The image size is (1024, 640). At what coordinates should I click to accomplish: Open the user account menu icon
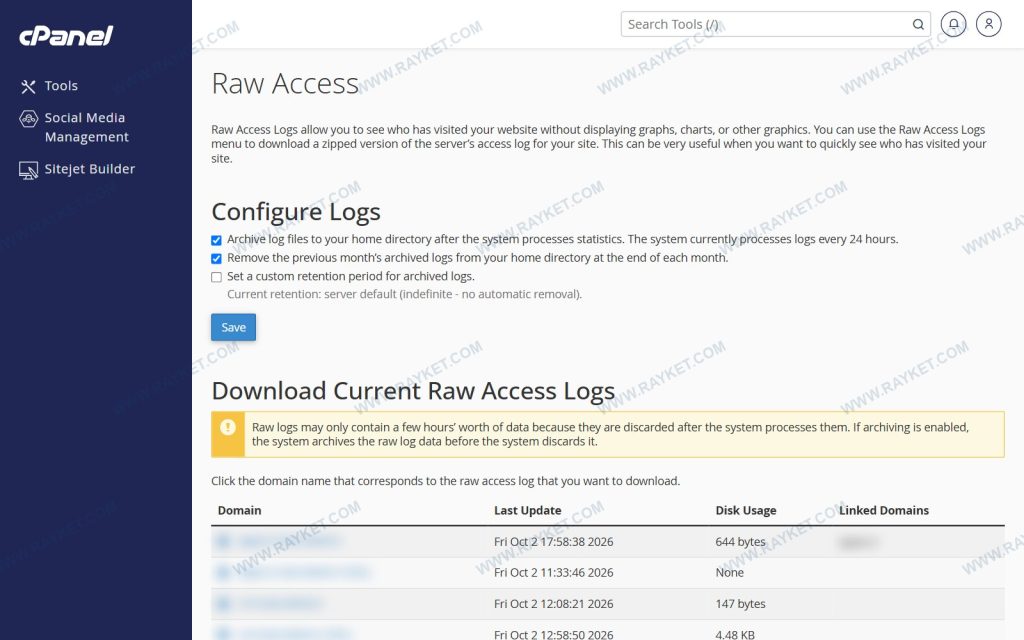click(989, 24)
